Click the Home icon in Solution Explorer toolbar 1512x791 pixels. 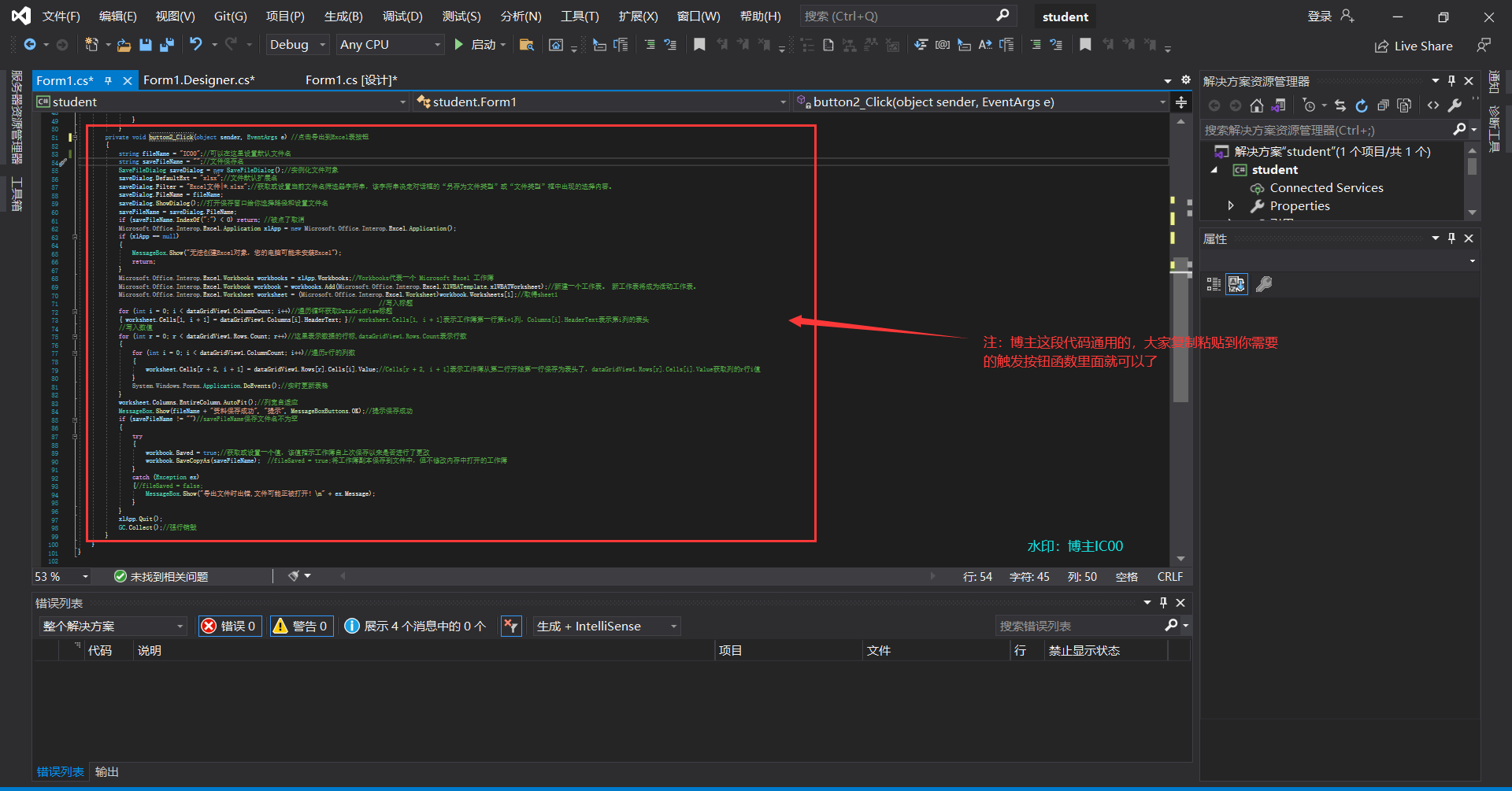coord(1257,105)
